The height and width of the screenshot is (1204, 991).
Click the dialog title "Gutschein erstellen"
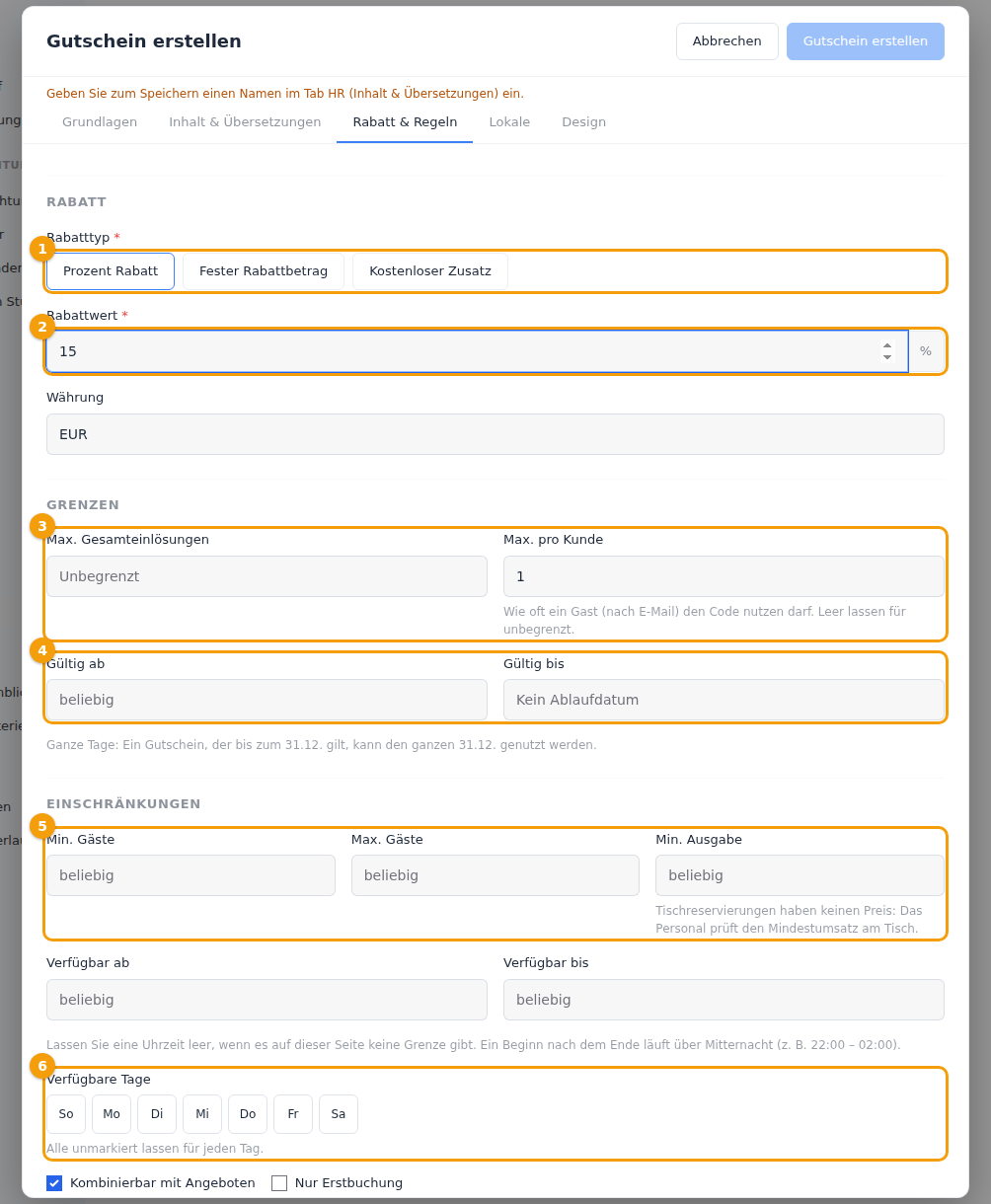(144, 41)
